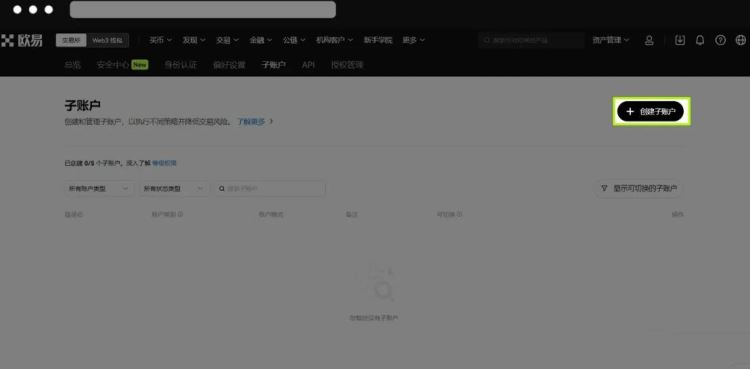
Task: Switch to the Web3 wallet toggle
Action: [x=108, y=41]
